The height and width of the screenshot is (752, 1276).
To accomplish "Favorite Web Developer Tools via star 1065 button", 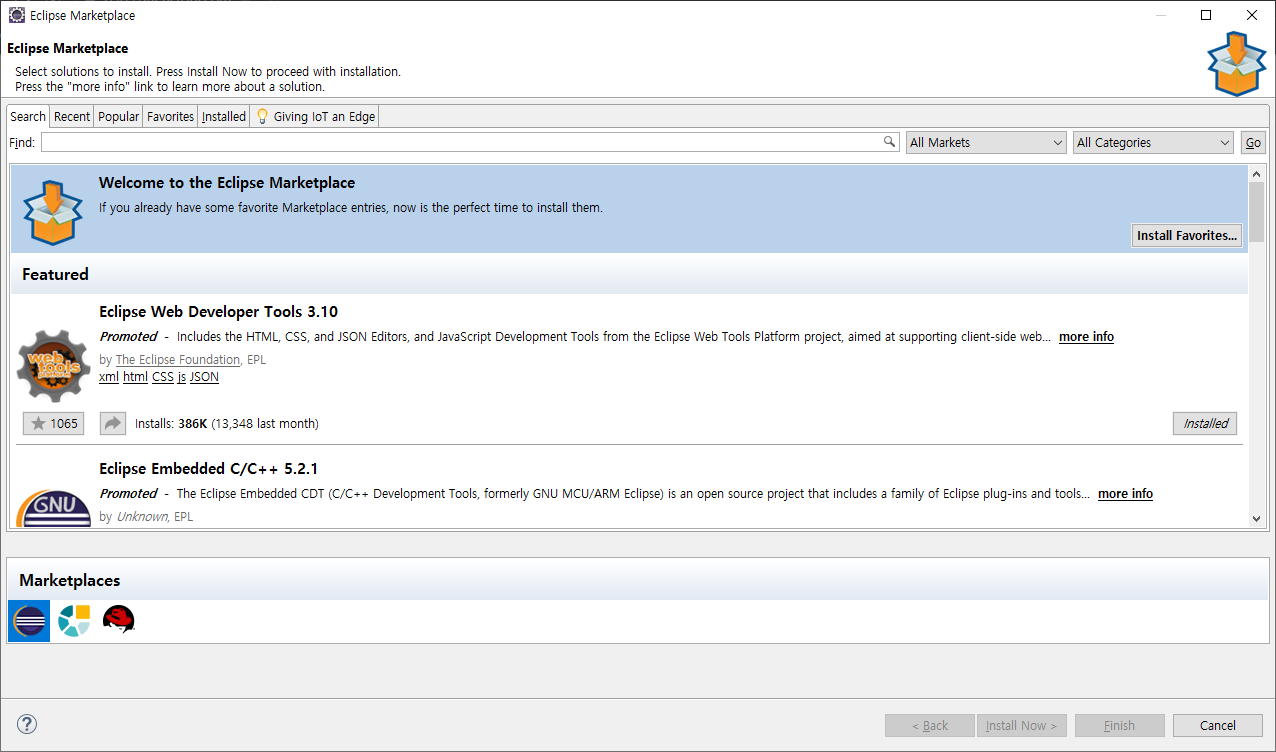I will coord(54,423).
